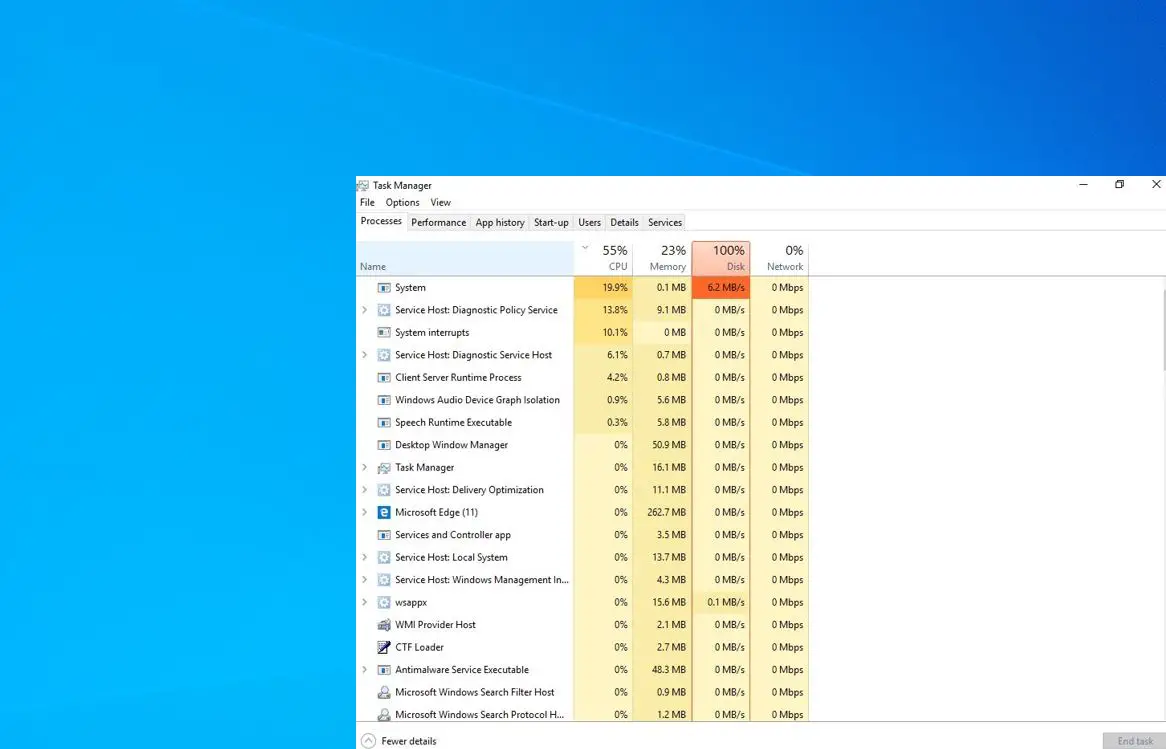
Task: Sort by the CPU column header
Action: (603, 258)
